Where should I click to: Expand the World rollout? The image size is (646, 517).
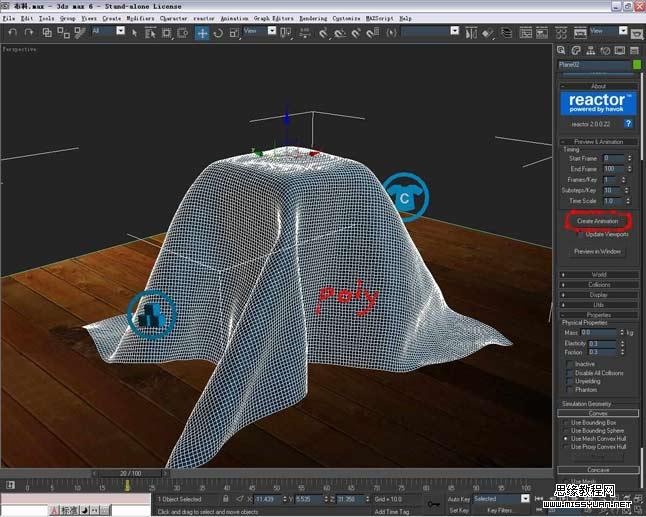599,274
